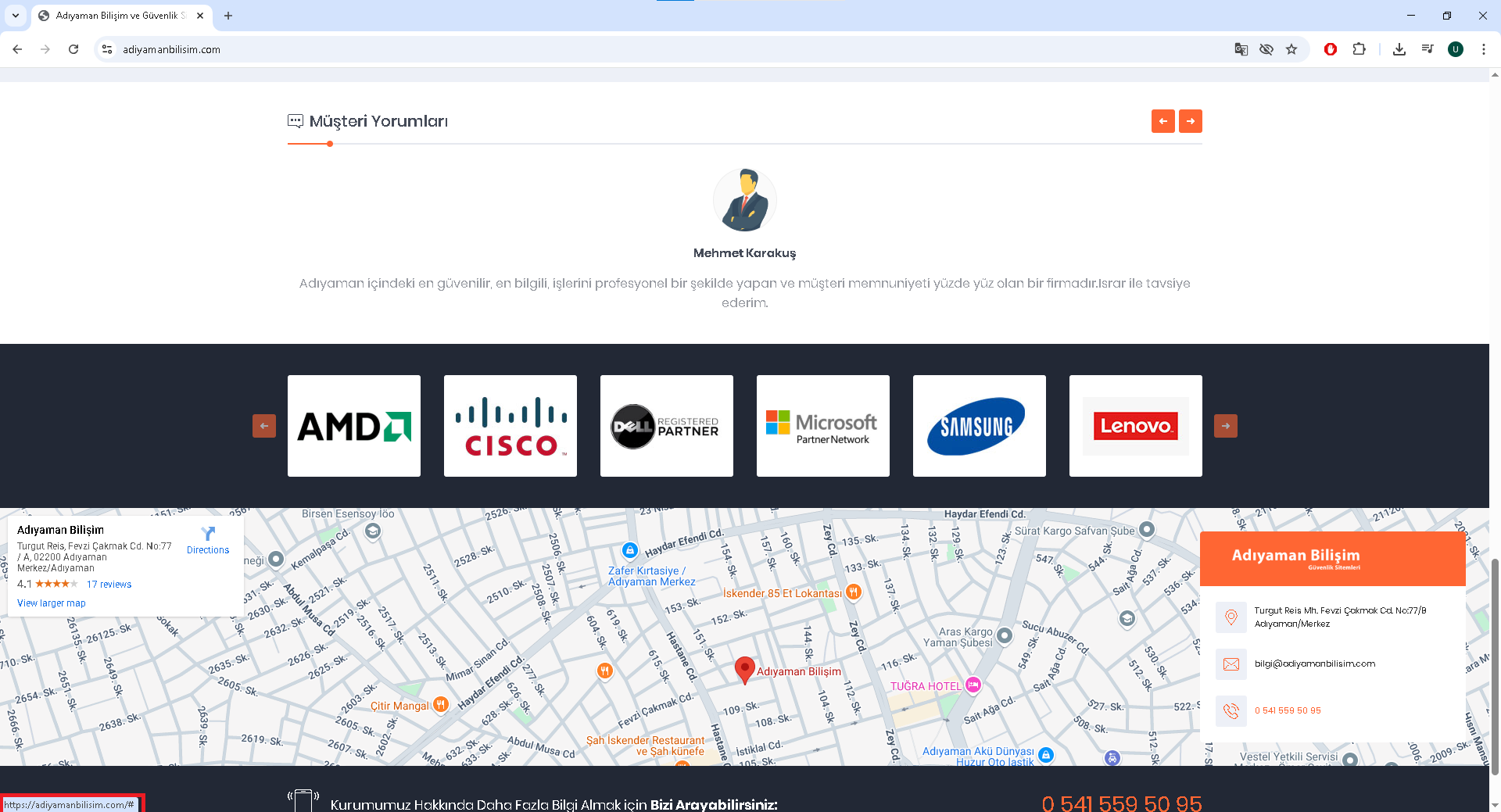Go forward in browser history
The image size is (1501, 812).
click(45, 49)
